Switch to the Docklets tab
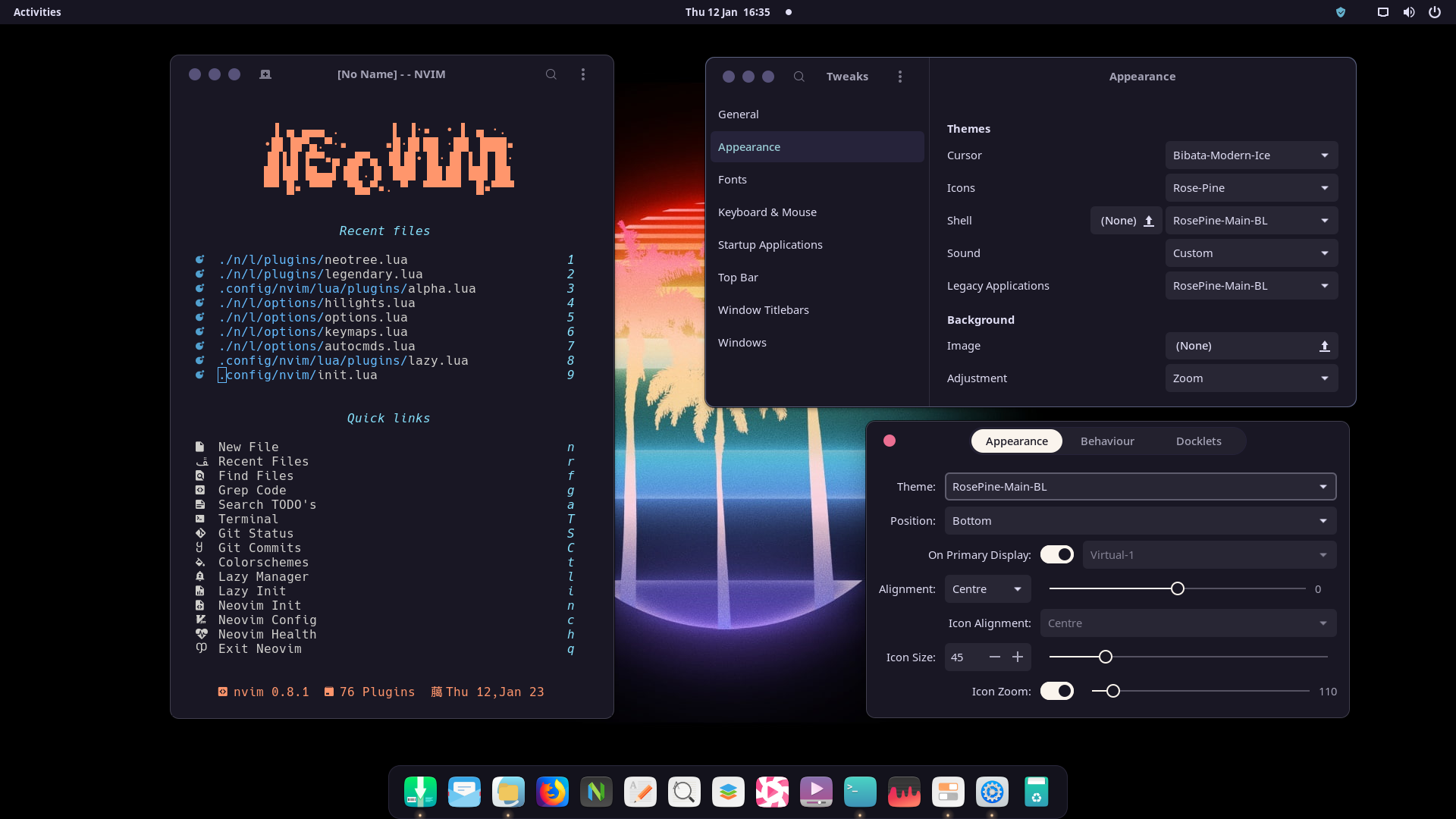1456x819 pixels. click(x=1198, y=441)
